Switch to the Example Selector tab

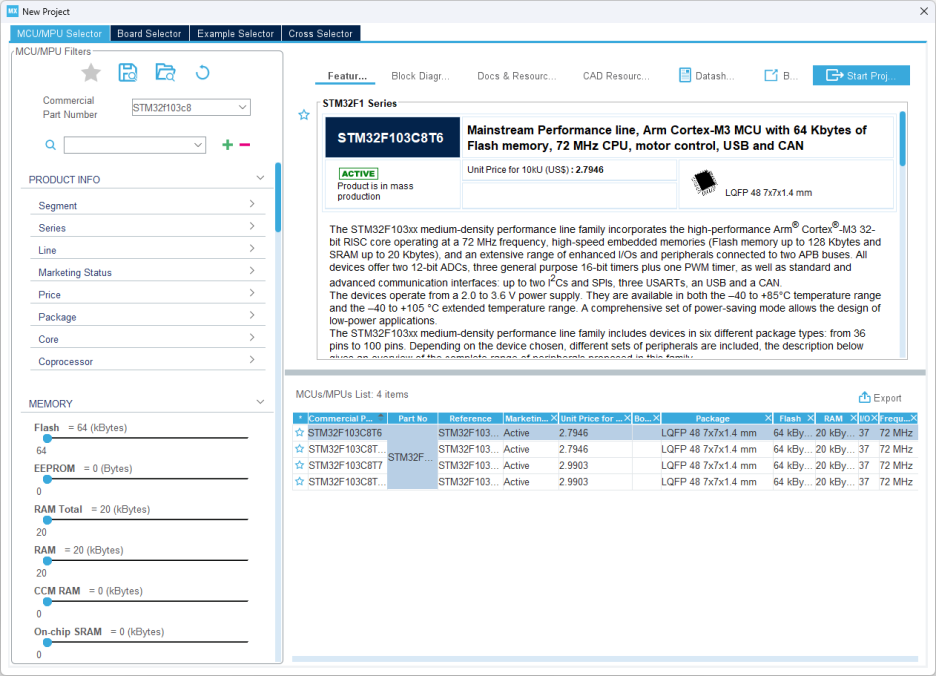tap(235, 33)
